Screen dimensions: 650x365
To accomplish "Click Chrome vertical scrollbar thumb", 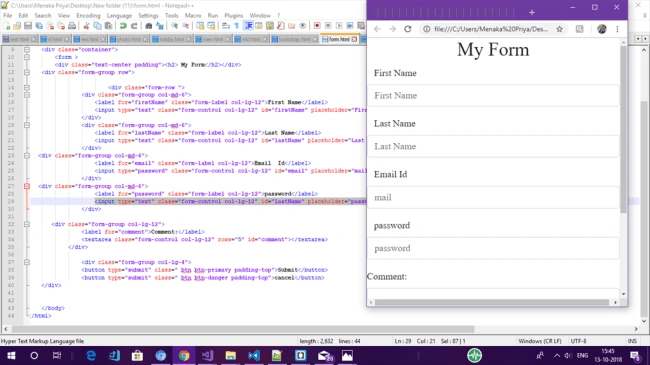I will click(x=623, y=129).
